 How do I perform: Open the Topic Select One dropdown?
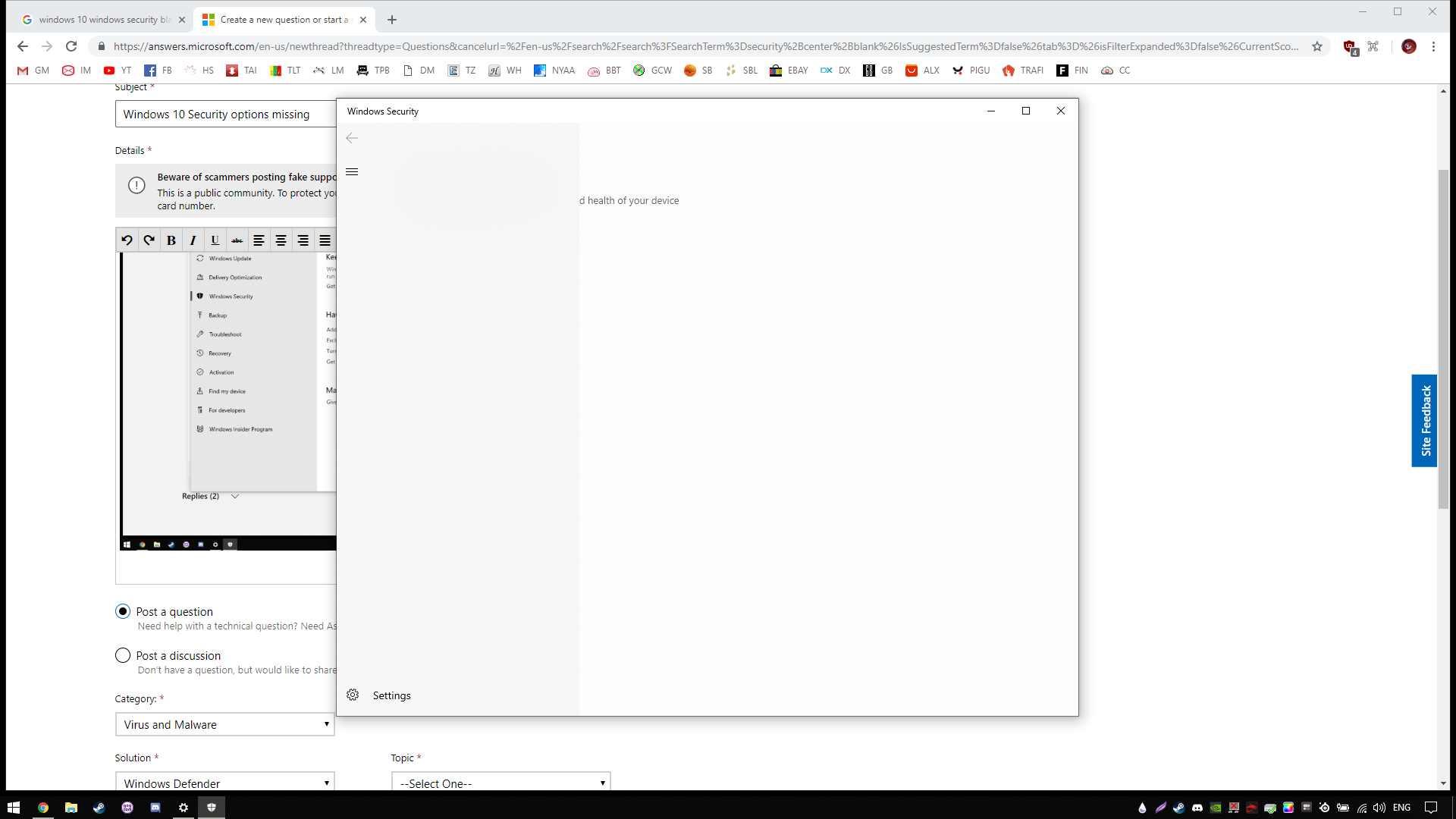pyautogui.click(x=500, y=783)
